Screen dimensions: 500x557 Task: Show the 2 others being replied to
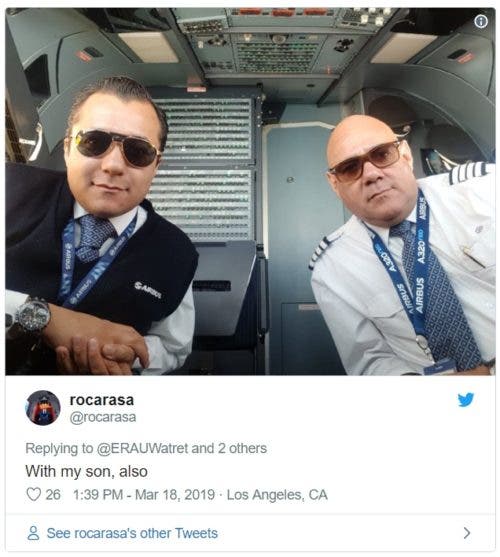pos(242,448)
